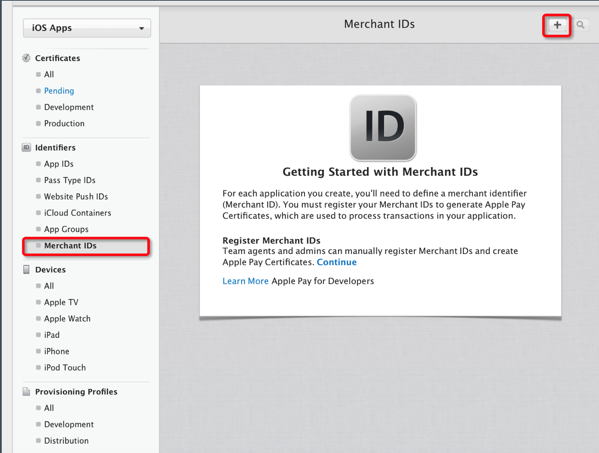Open Website Push IDs

point(76,197)
